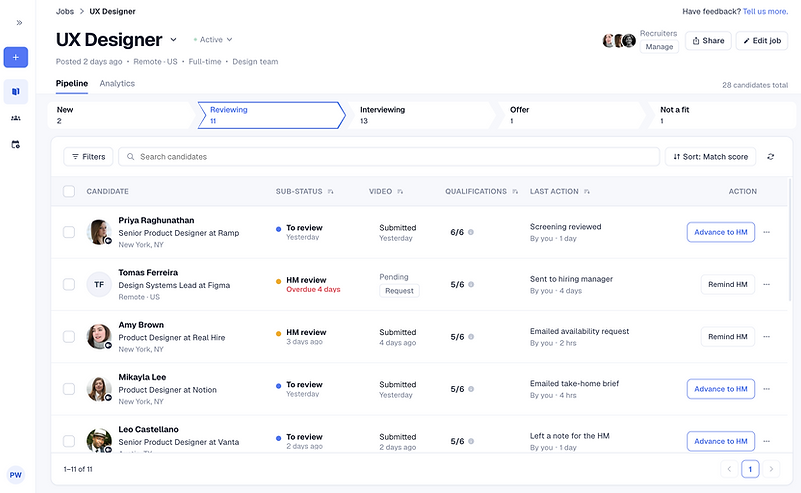Viewport: 801px width, 493px height.
Task: Select Mikayla Lee's checkbox
Action: (69, 389)
